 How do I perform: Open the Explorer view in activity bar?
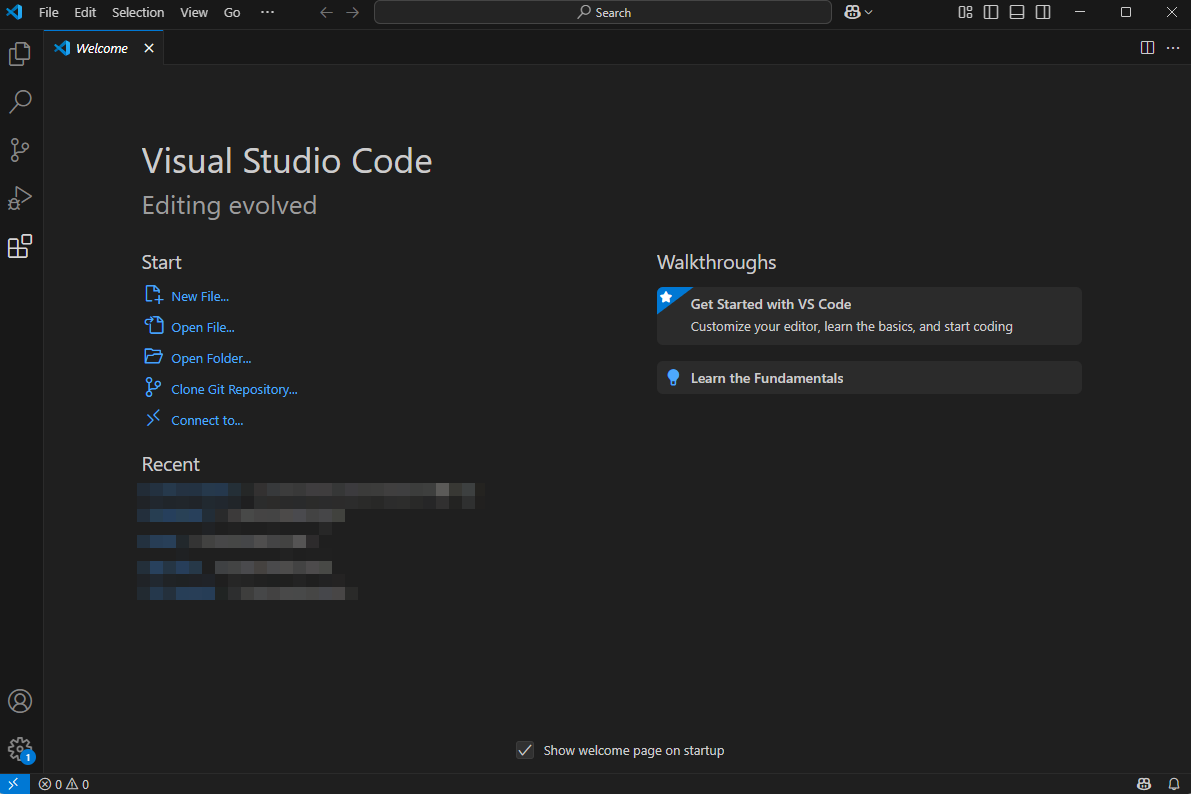[x=20, y=54]
